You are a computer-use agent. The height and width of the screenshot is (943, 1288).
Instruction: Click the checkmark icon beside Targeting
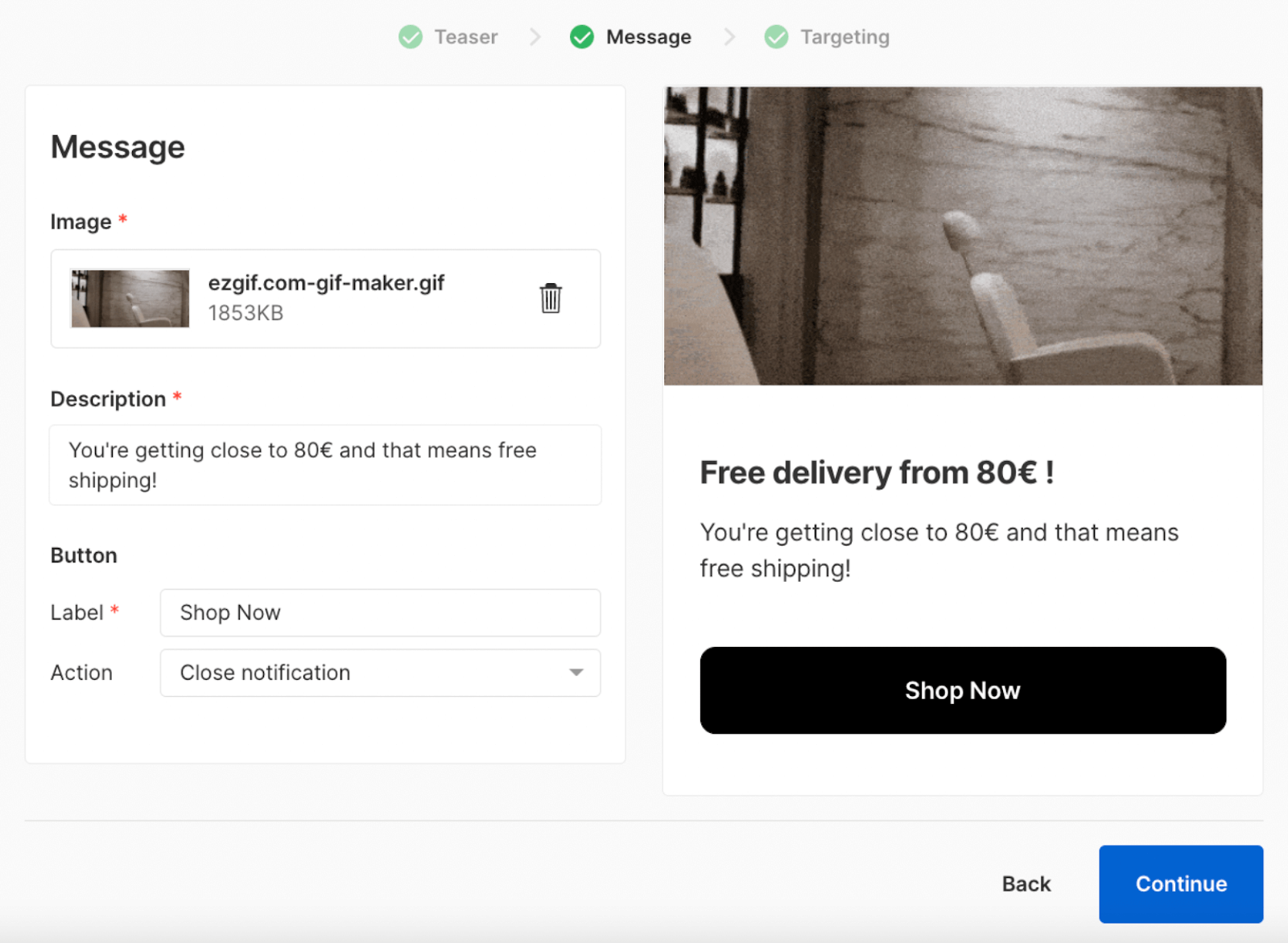click(x=776, y=37)
